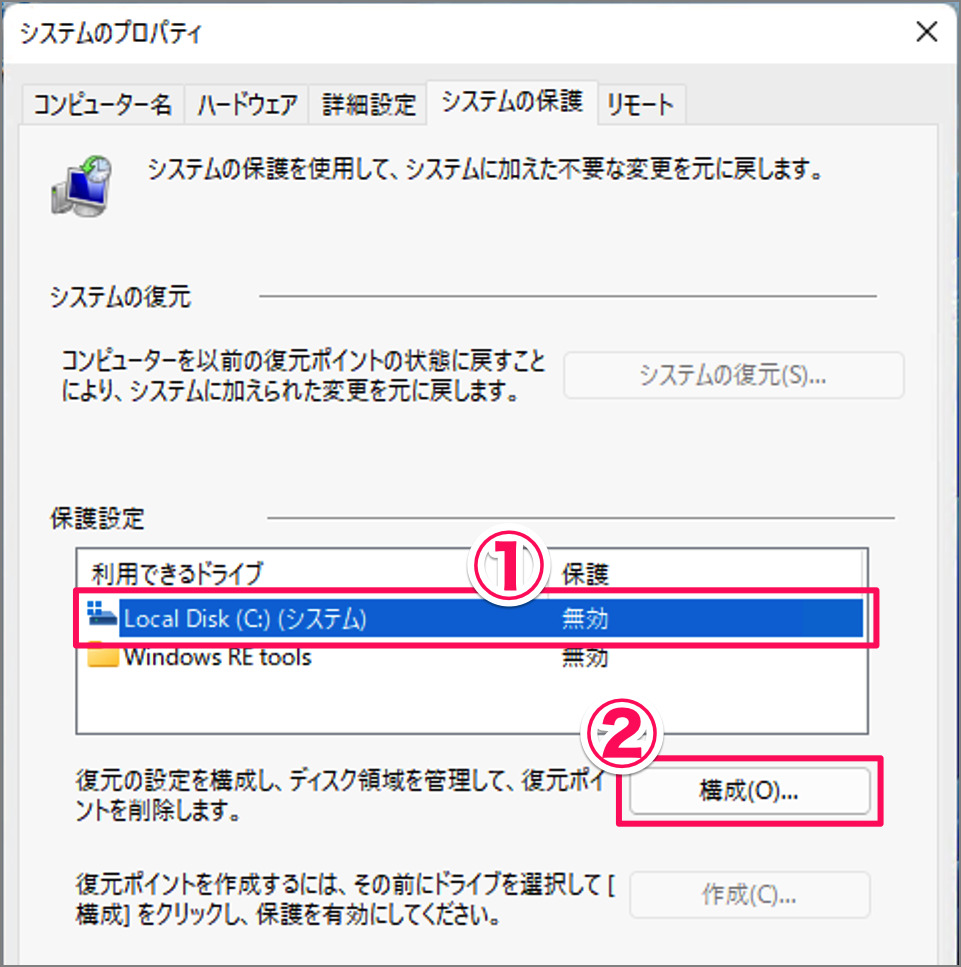The width and height of the screenshot is (961, 967).
Task: Select the システムの保護 tab
Action: pos(512,102)
